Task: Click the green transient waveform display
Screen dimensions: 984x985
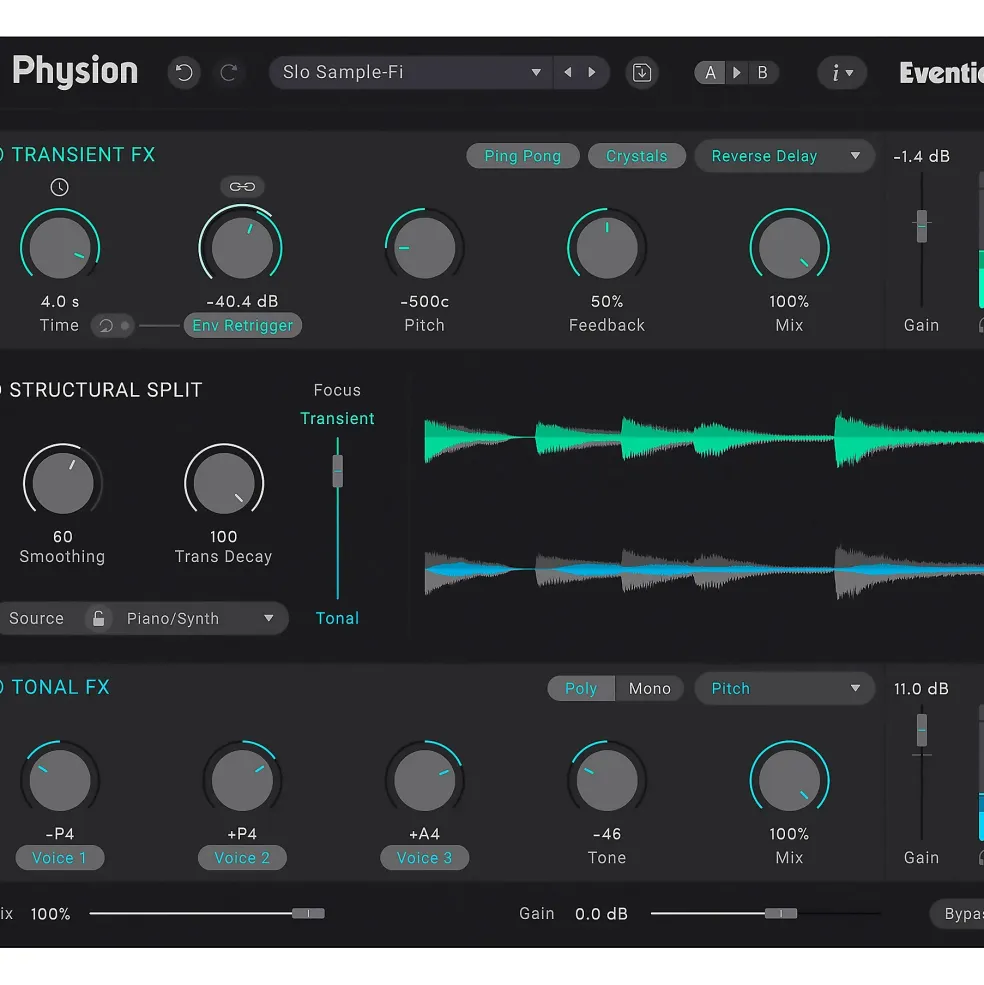Action: 704,438
